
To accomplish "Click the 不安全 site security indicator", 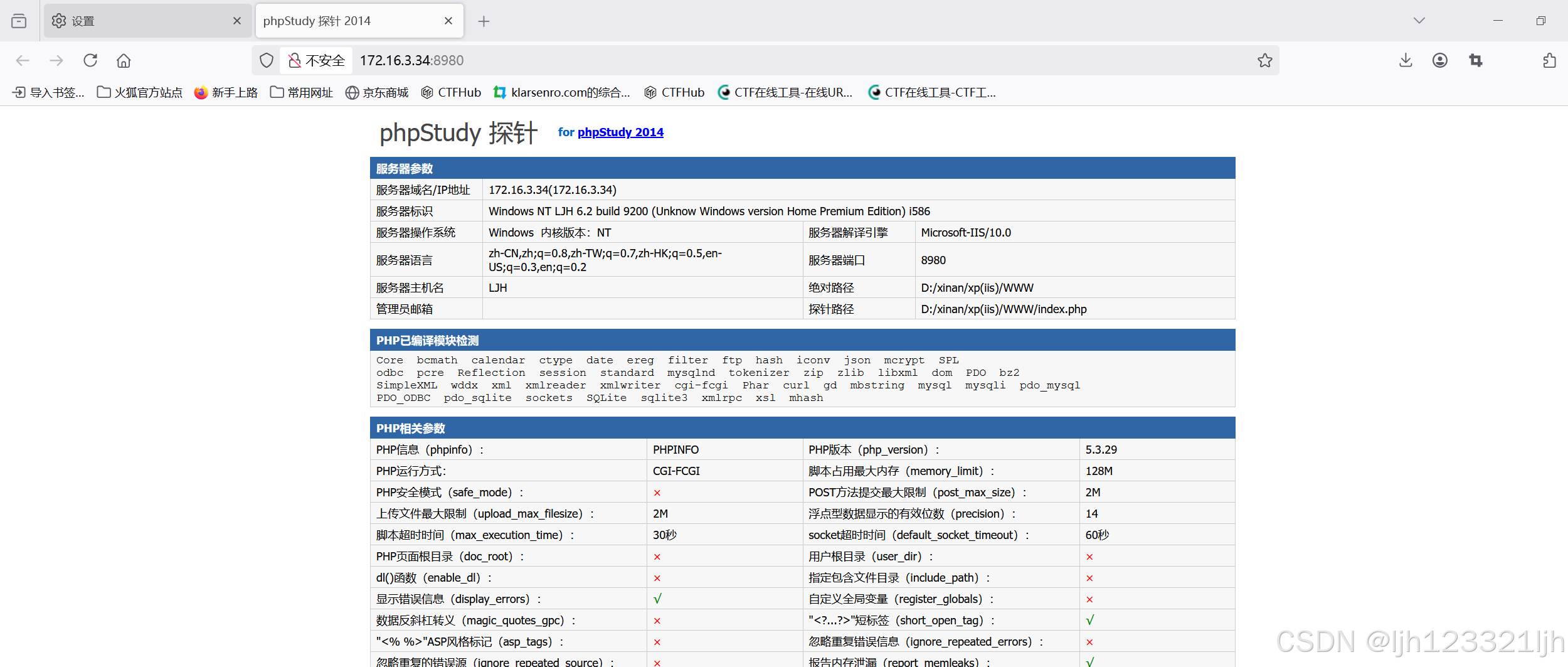I will (317, 60).
